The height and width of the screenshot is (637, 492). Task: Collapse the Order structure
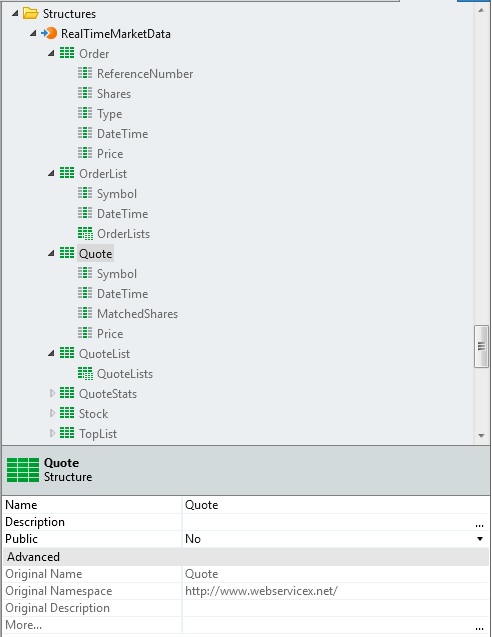[51, 53]
